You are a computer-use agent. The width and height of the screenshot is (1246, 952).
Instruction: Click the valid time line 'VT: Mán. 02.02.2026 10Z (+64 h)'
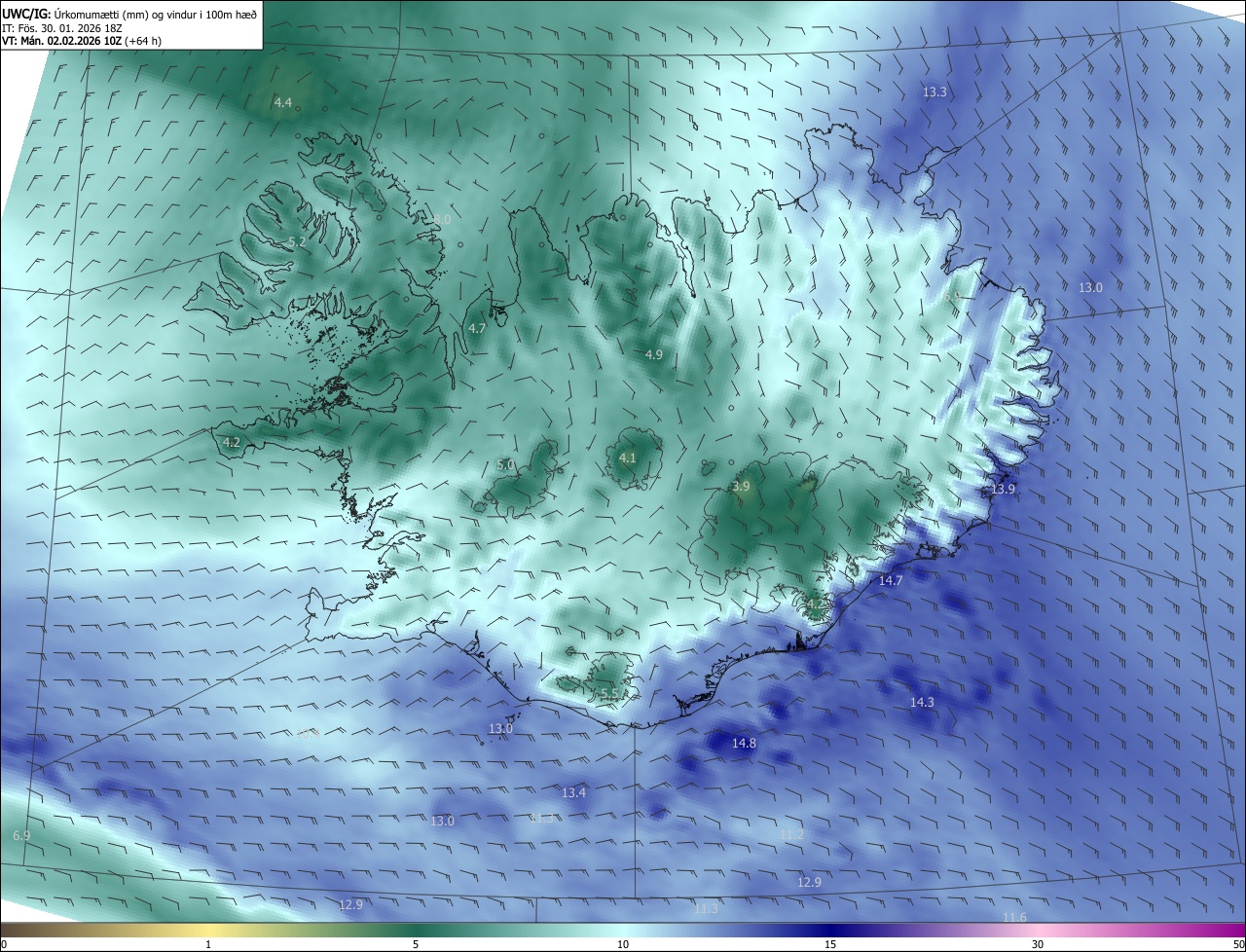tap(82, 42)
